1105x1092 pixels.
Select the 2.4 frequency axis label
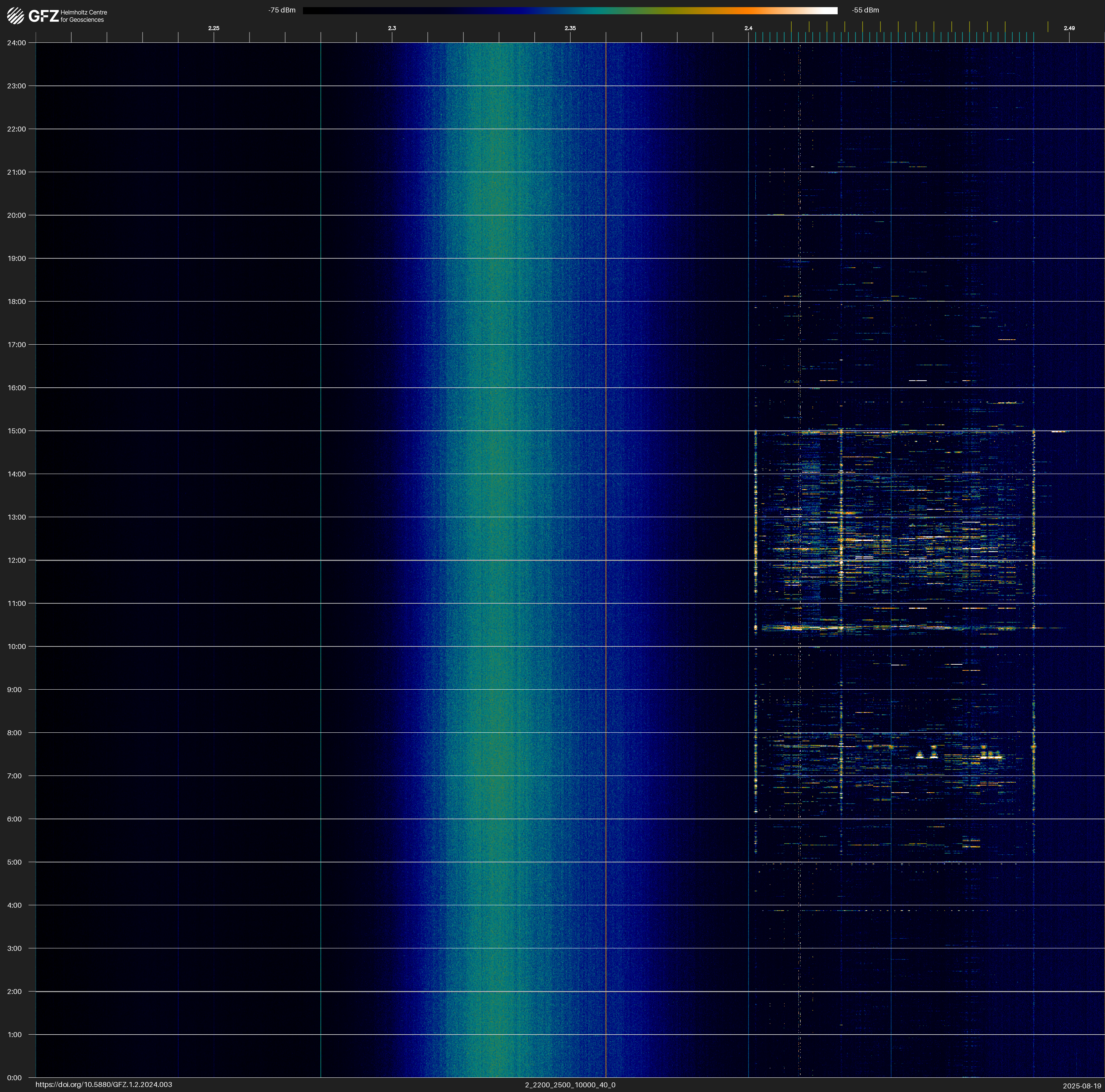tap(748, 28)
